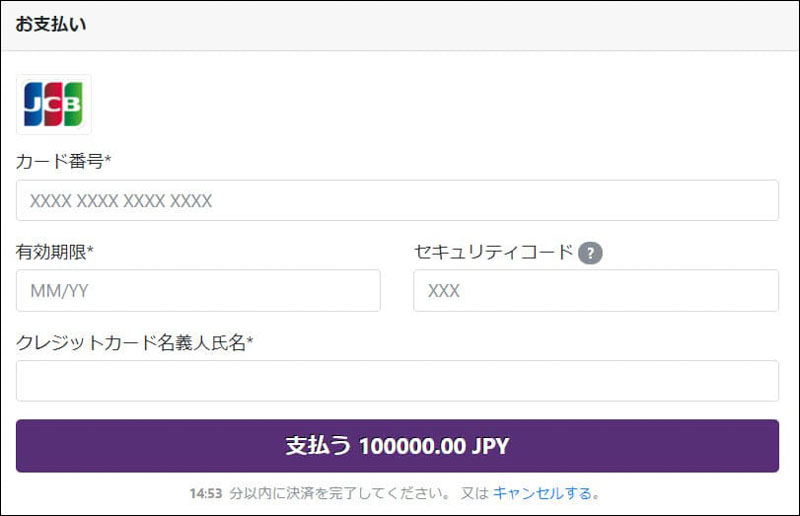Screen dimensions: 800x516
Task: Click the お支払い heading text
Action: (x=51, y=25)
